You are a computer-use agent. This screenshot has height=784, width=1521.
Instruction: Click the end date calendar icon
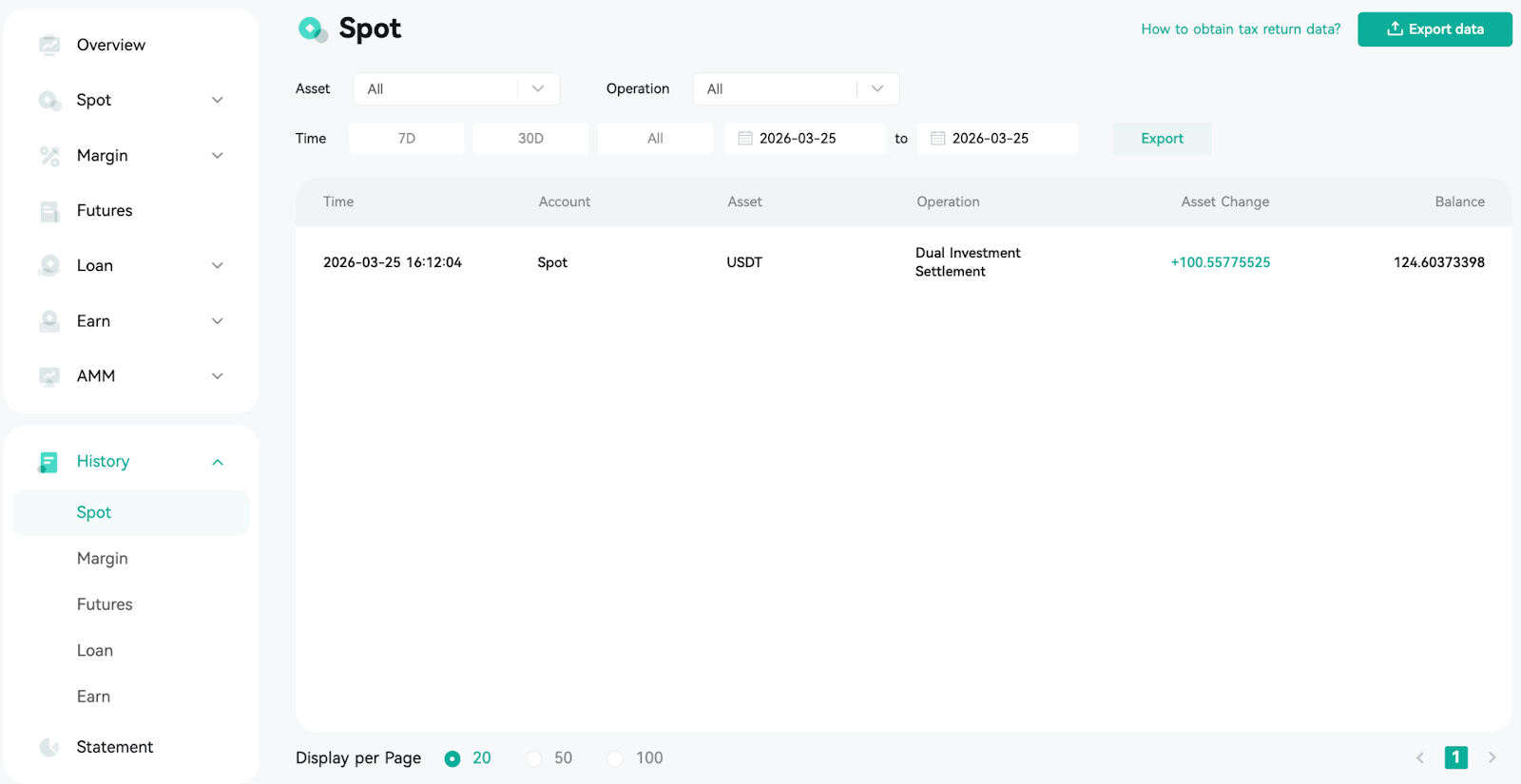coord(938,139)
